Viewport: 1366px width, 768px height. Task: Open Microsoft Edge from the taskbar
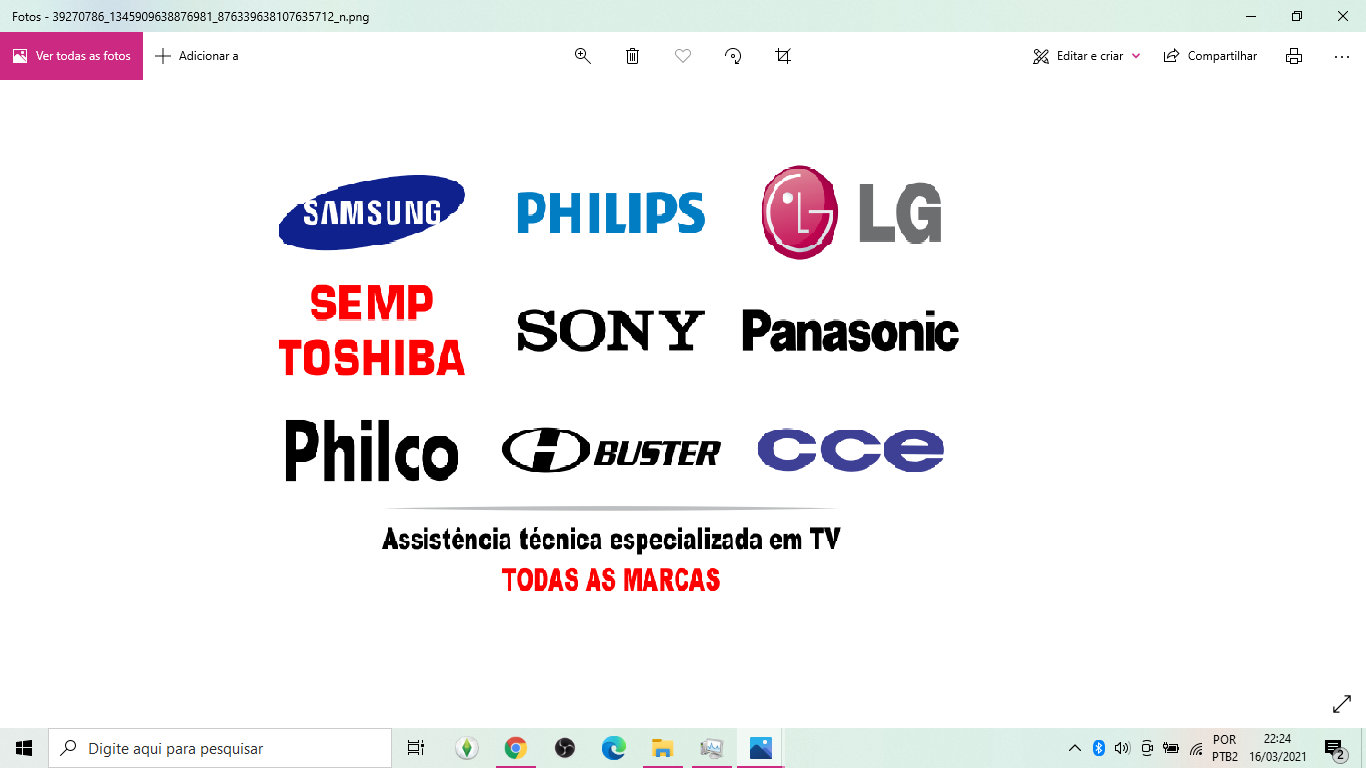coord(613,748)
